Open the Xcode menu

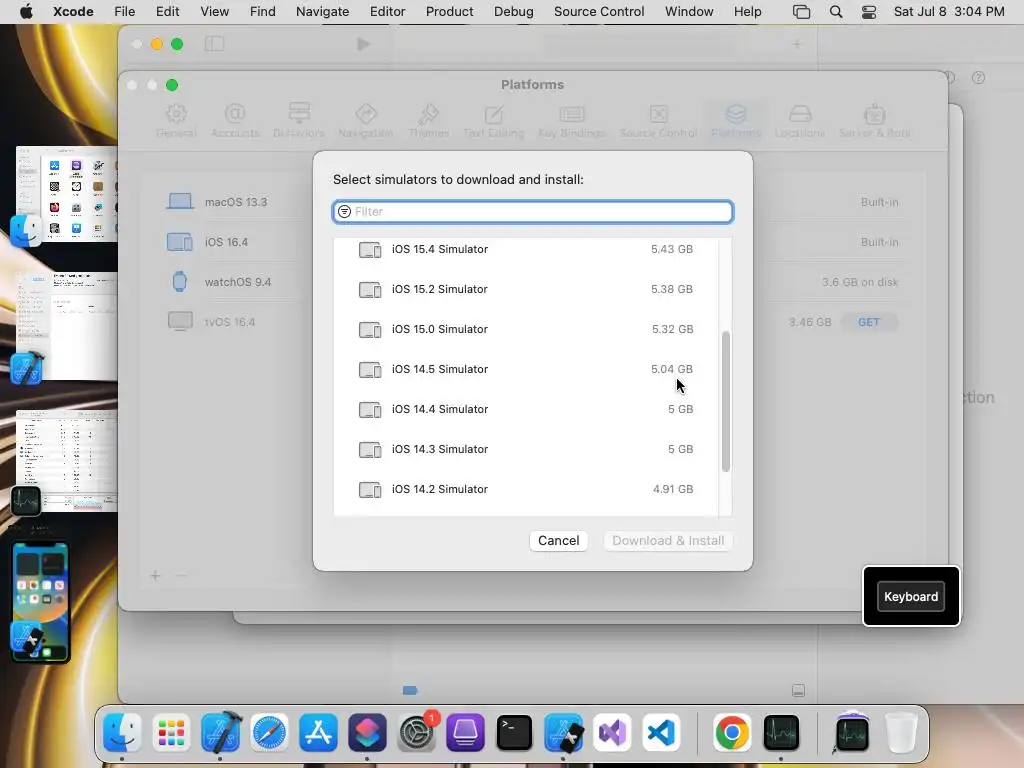click(73, 11)
